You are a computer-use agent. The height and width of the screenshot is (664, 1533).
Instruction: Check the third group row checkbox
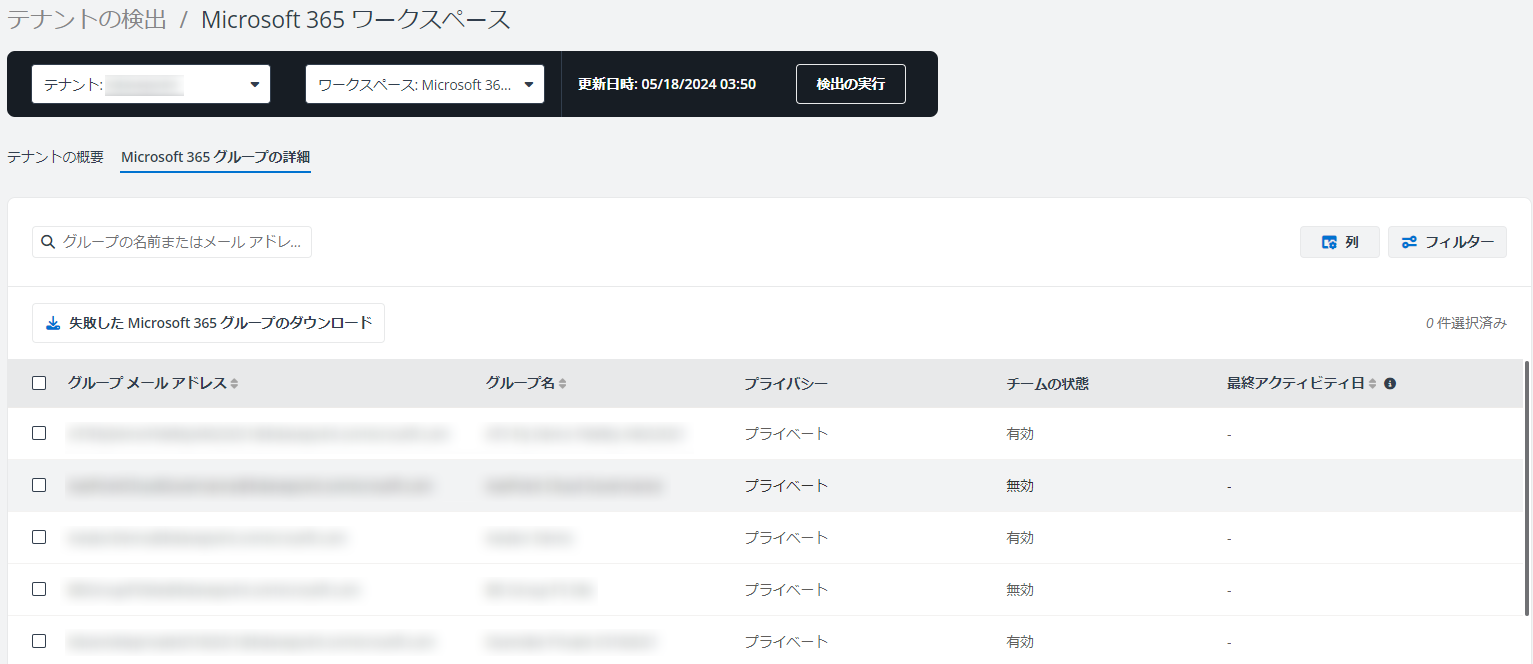(39, 537)
